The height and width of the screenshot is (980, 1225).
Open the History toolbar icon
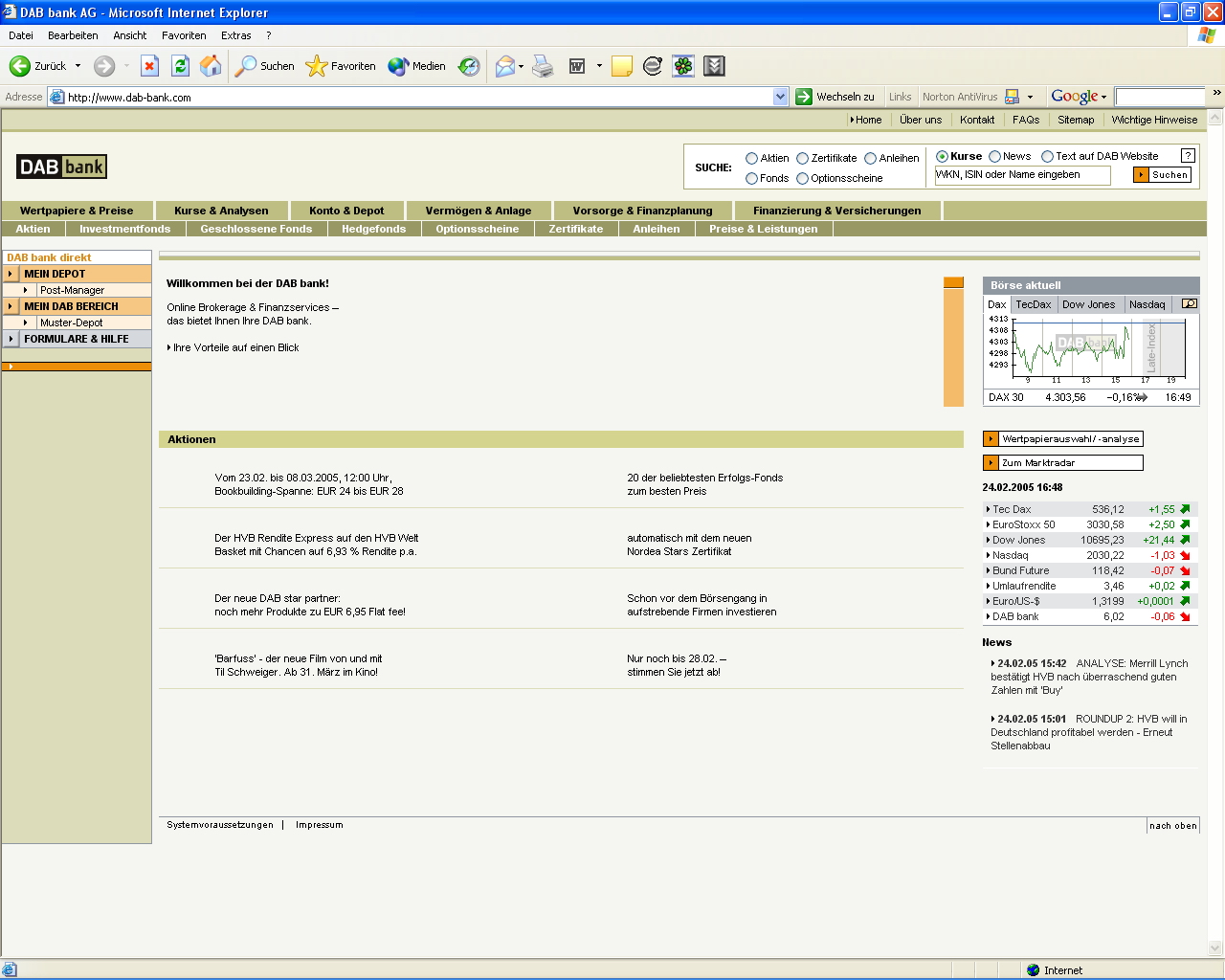(x=469, y=66)
